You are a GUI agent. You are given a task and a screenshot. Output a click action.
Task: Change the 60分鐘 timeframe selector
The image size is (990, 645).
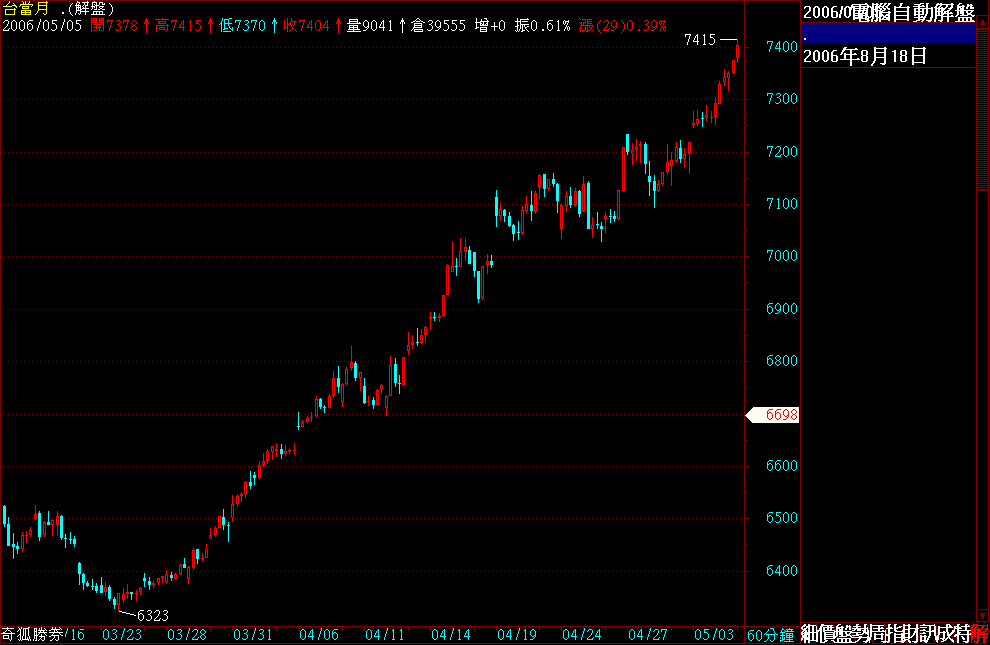tap(771, 634)
